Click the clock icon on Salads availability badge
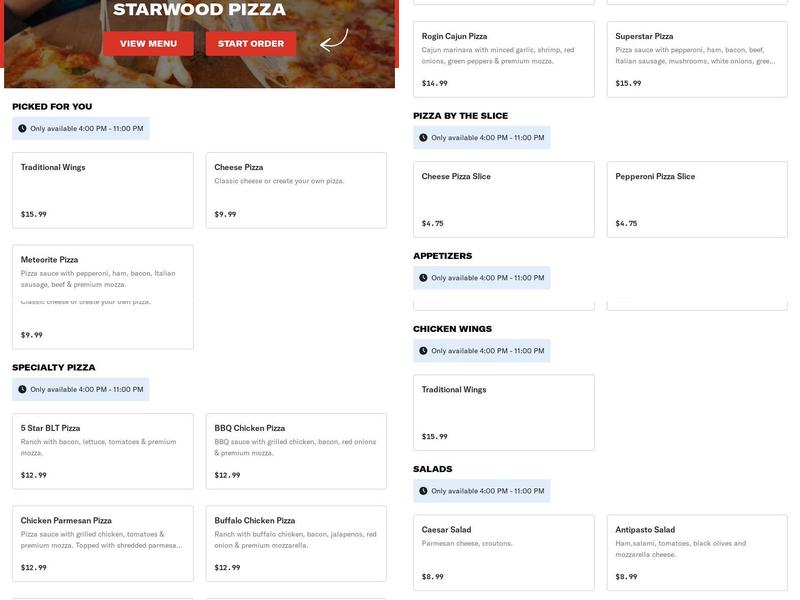This screenshot has width=800, height=600. point(424,491)
